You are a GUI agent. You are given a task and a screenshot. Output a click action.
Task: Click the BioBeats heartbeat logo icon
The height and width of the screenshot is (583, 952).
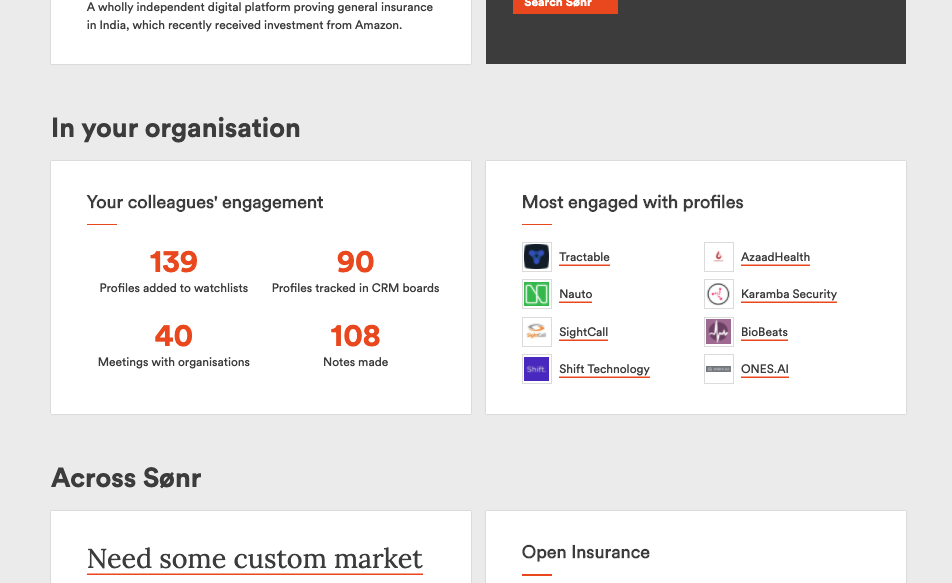pyautogui.click(x=719, y=332)
